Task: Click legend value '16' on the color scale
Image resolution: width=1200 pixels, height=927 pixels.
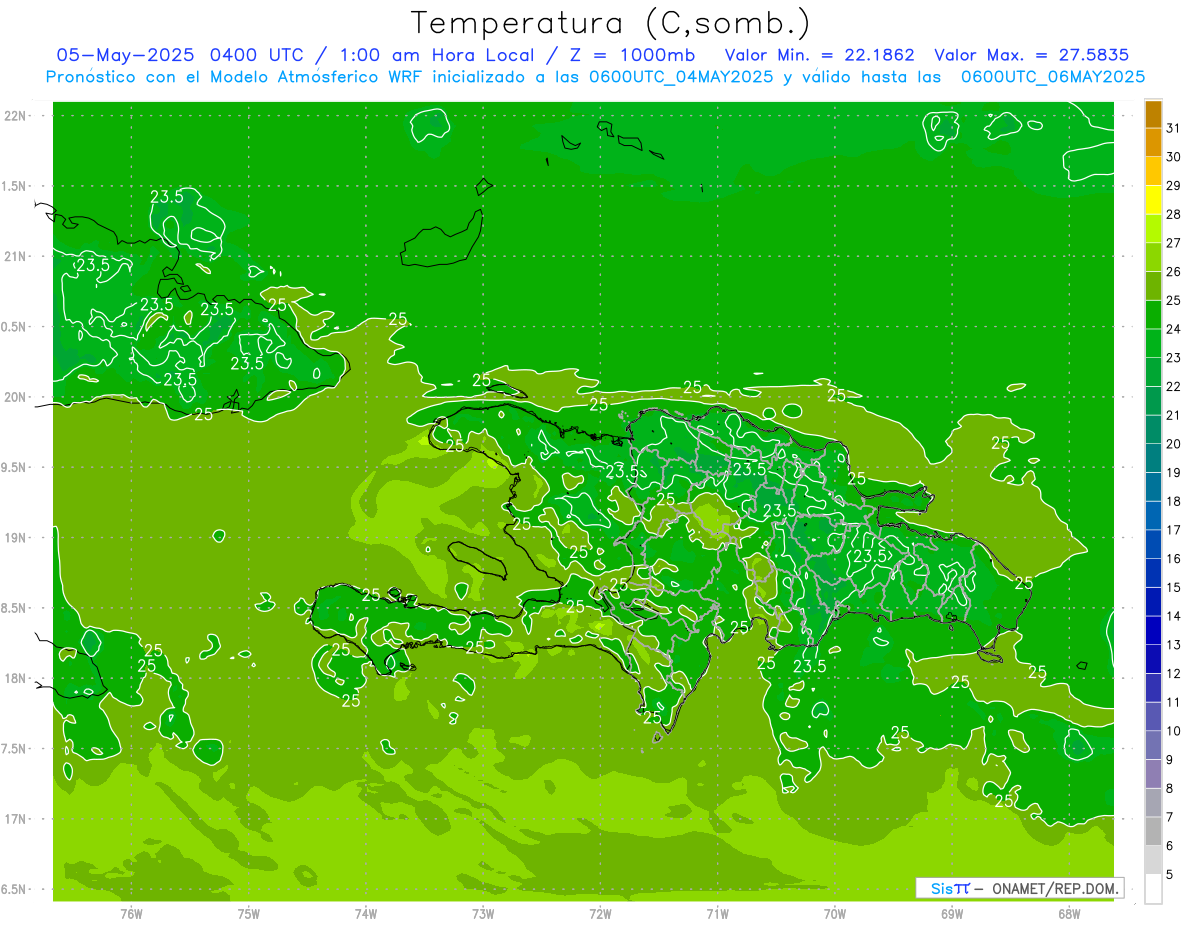Action: click(1174, 559)
